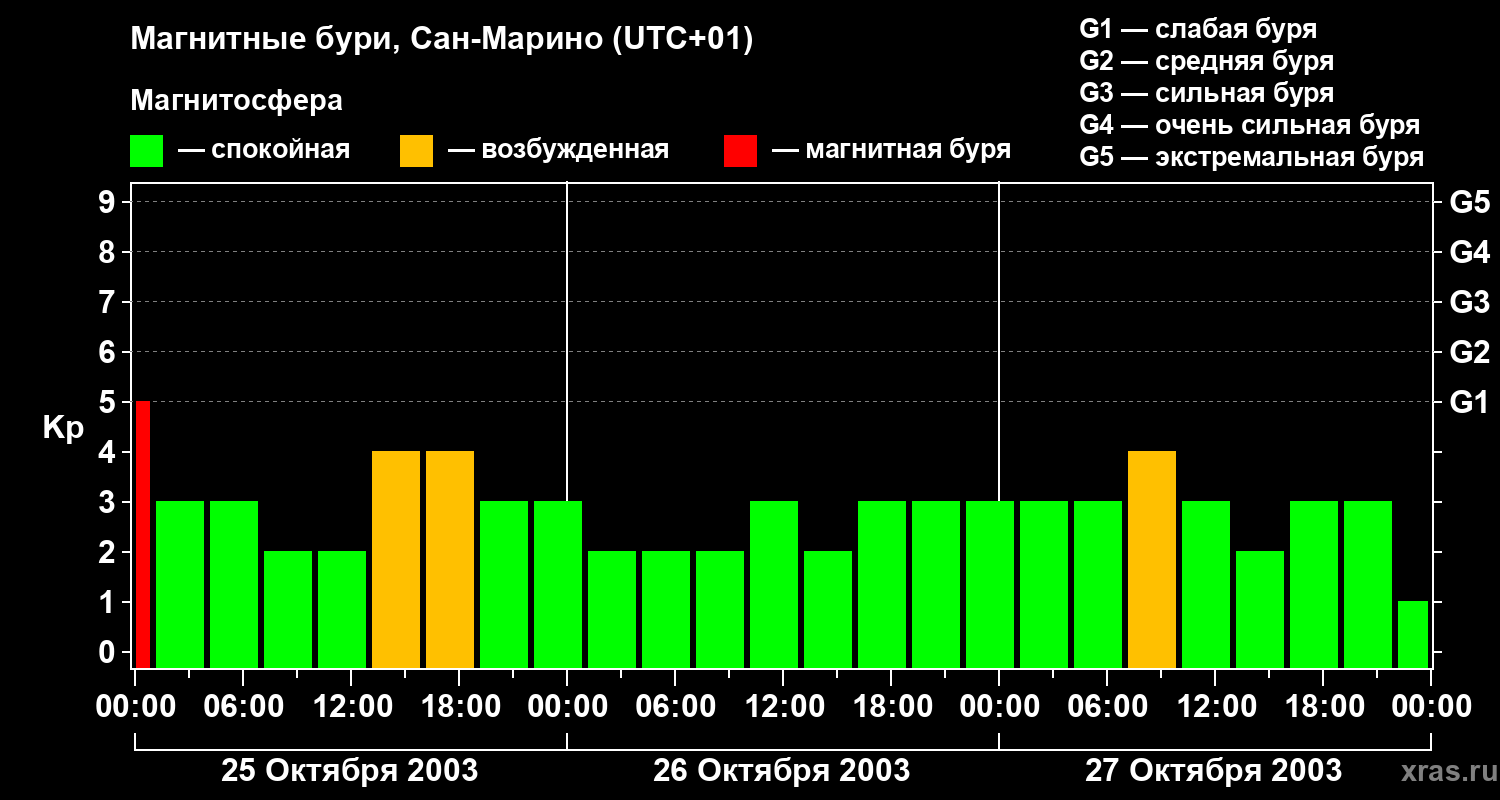Click the Kp axis value 1

click(x=109, y=602)
